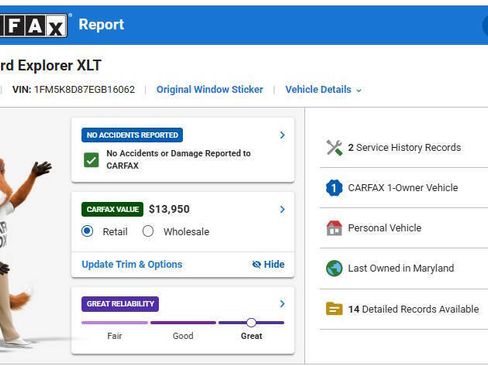Viewport: 488px width, 366px height.
Task: Click 14 Detailed Records Available text
Action: pos(413,309)
